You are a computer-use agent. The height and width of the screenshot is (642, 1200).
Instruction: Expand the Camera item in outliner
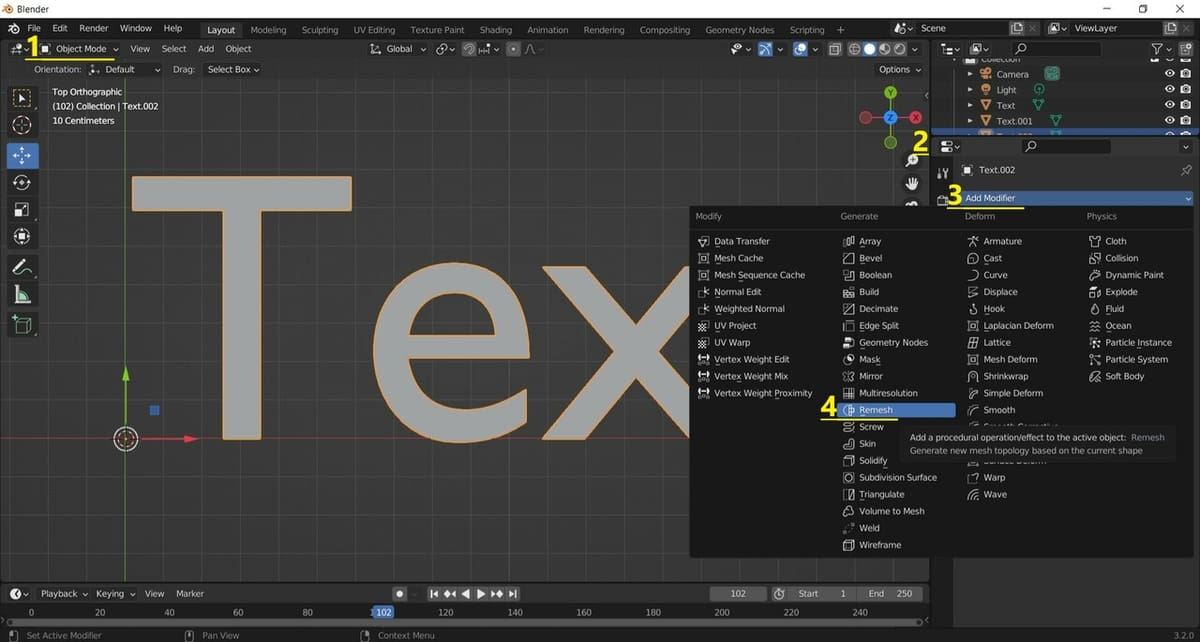970,74
